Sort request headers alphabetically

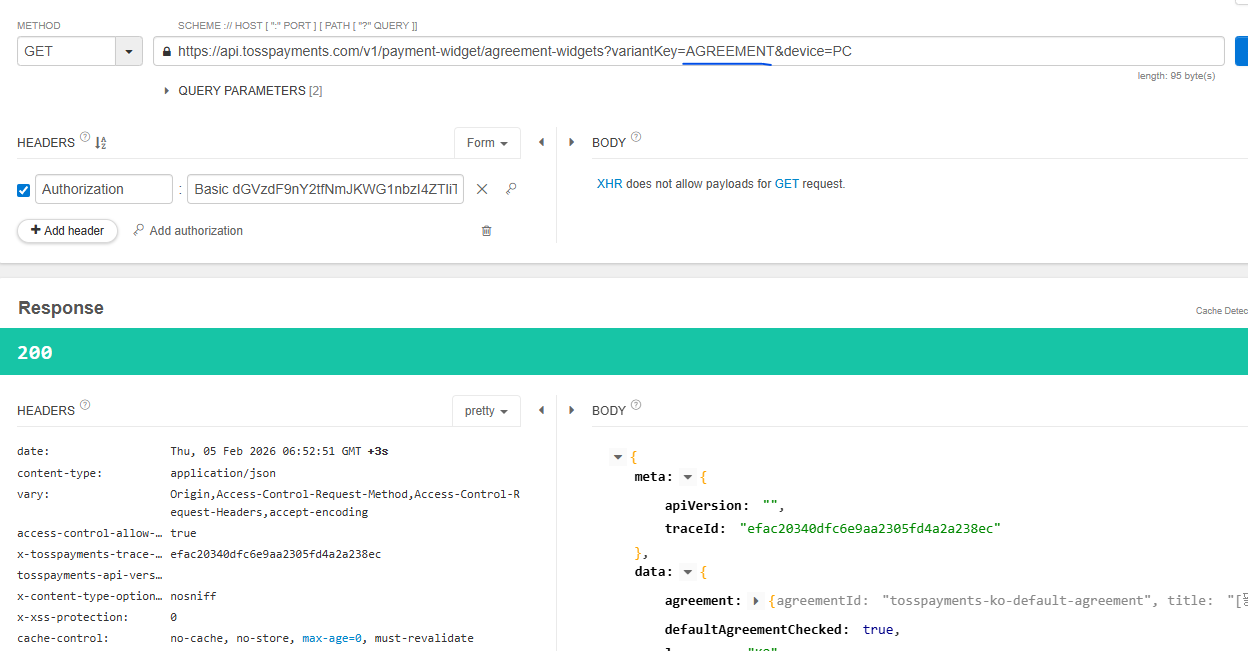[x=100, y=143]
